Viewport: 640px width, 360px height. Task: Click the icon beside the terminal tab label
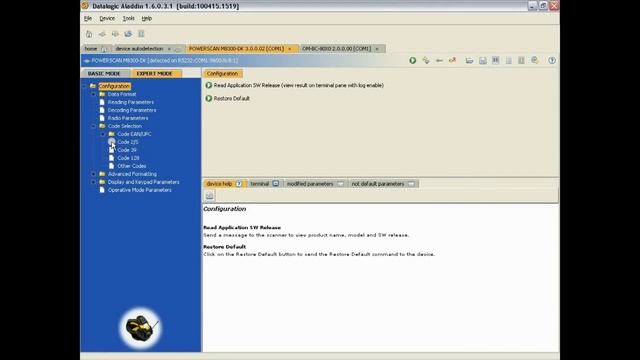pyautogui.click(x=276, y=184)
